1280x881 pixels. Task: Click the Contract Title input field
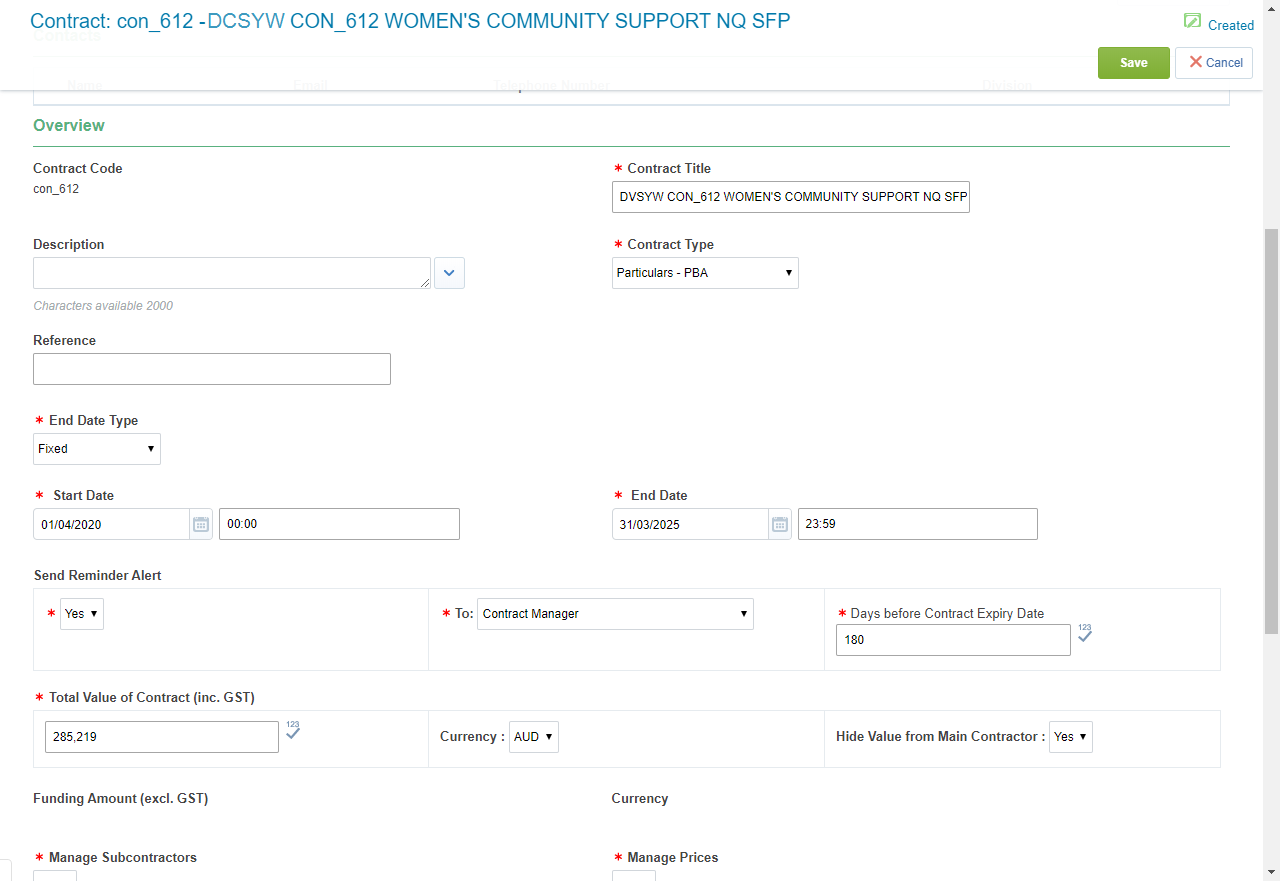pos(790,197)
